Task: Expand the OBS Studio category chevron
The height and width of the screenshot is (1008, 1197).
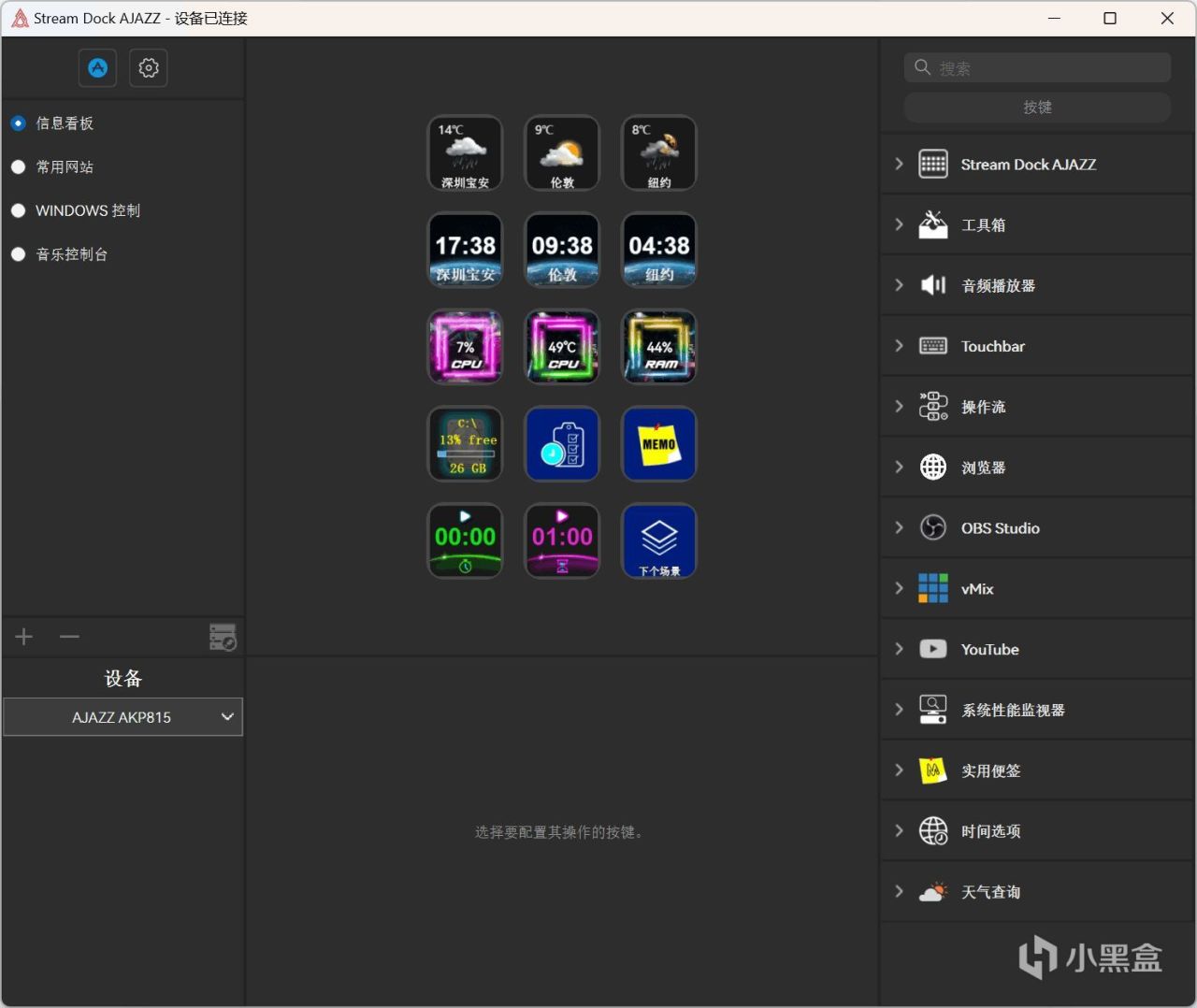Action: (x=899, y=527)
